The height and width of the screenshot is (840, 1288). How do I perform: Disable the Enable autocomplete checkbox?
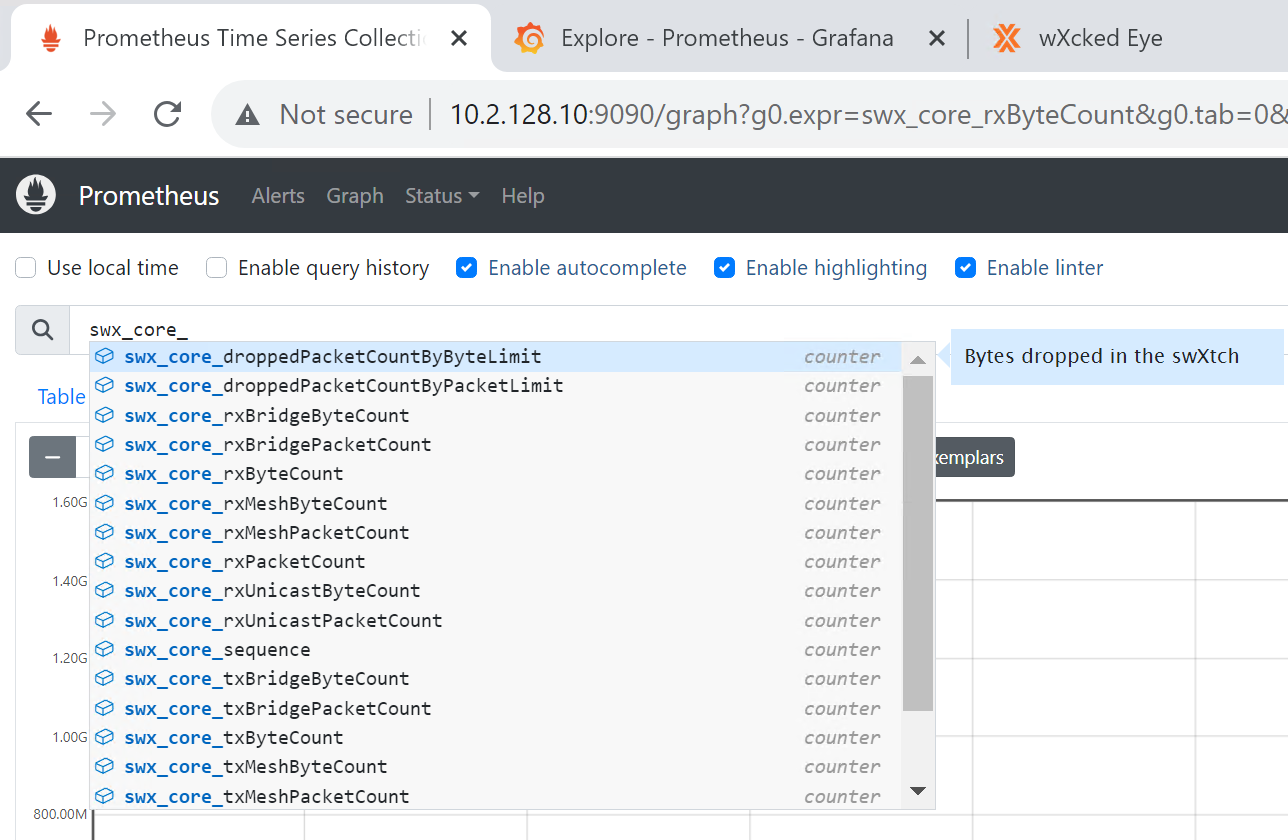[x=466, y=268]
